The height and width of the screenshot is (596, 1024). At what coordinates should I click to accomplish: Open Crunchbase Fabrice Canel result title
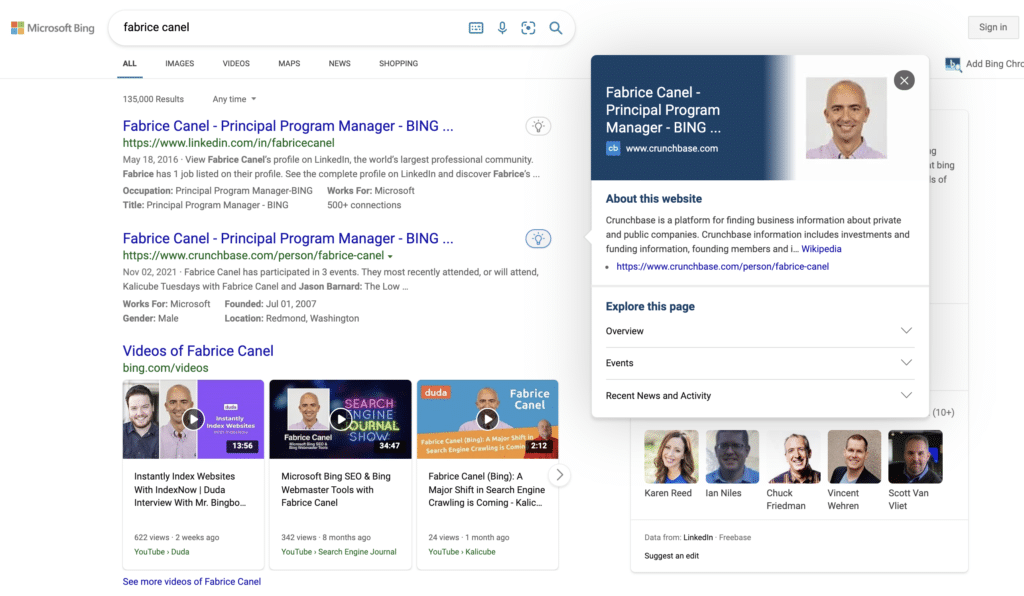288,238
